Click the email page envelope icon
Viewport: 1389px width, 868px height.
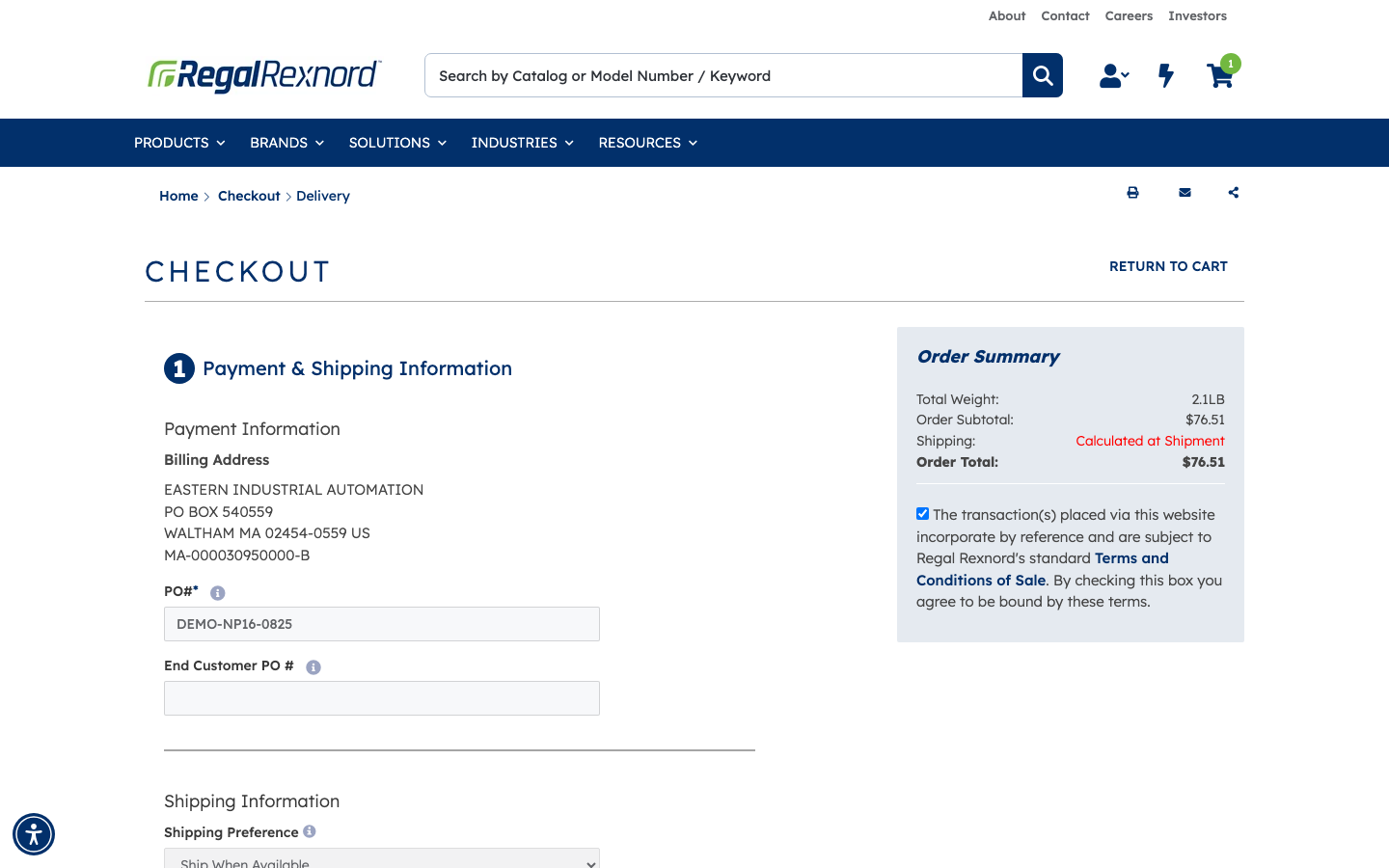point(1185,193)
